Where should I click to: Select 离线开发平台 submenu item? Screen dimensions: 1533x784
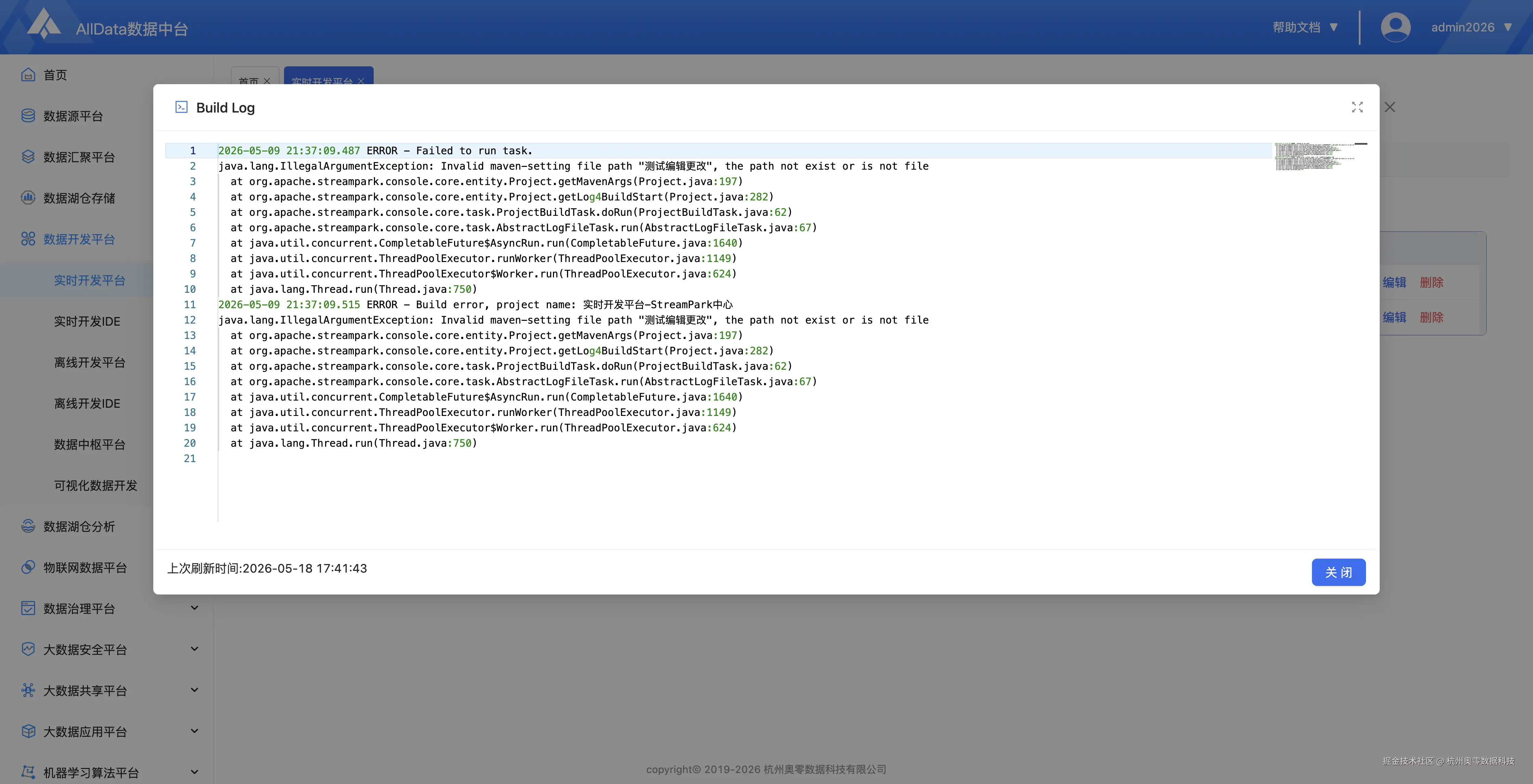click(90, 362)
